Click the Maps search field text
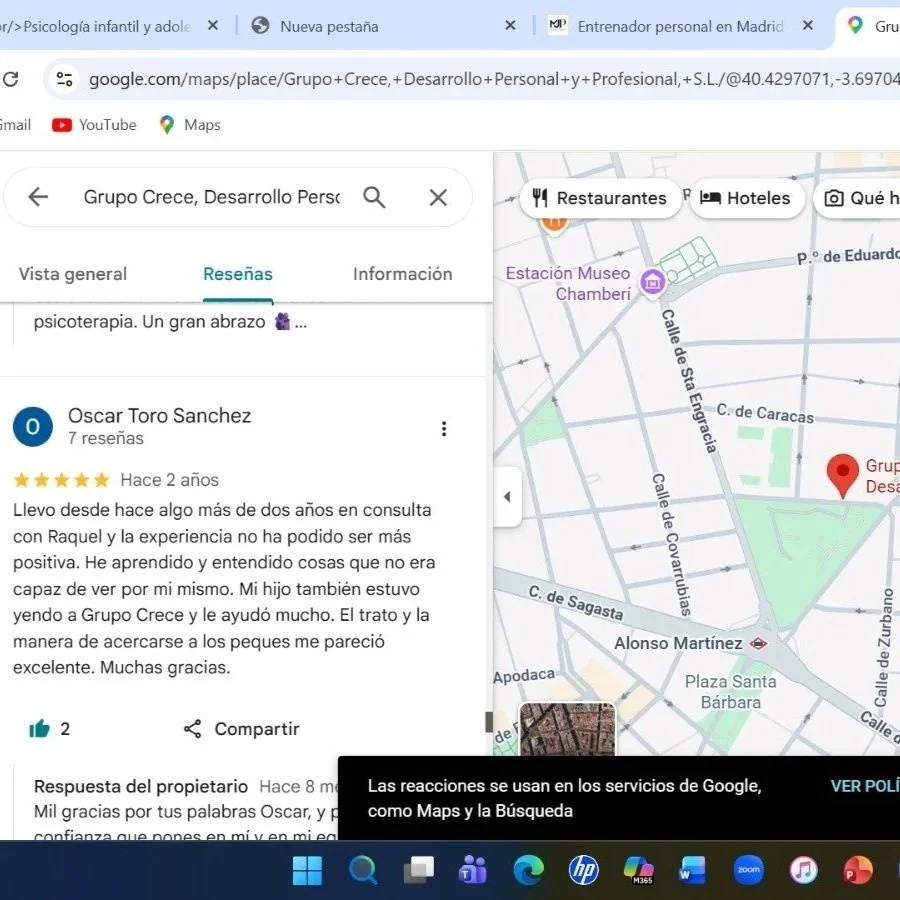The image size is (900, 900). pyautogui.click(x=211, y=197)
